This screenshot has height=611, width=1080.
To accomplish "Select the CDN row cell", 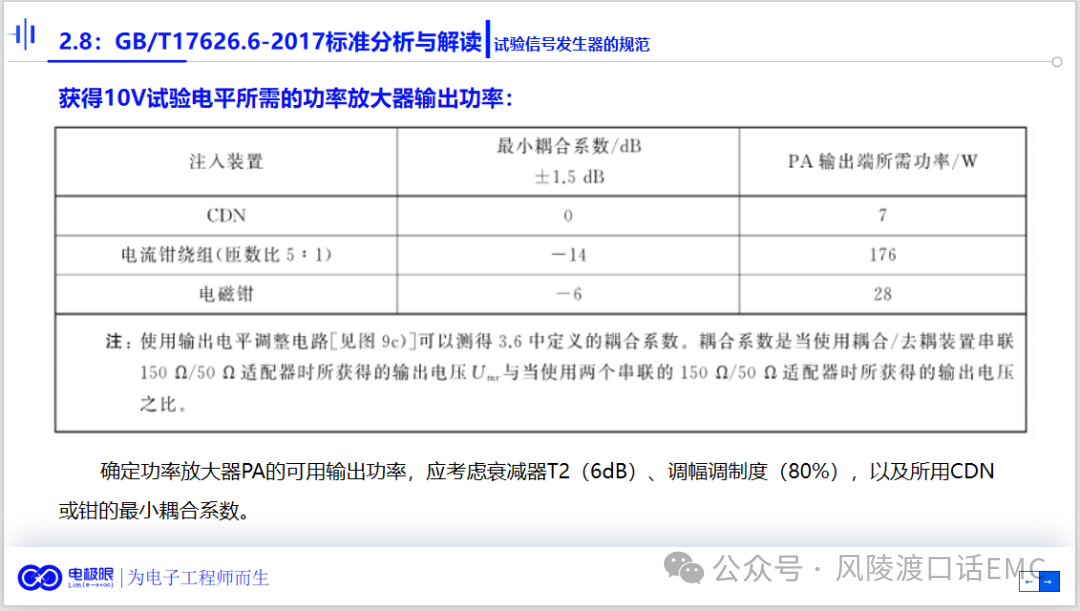I will tap(226, 215).
